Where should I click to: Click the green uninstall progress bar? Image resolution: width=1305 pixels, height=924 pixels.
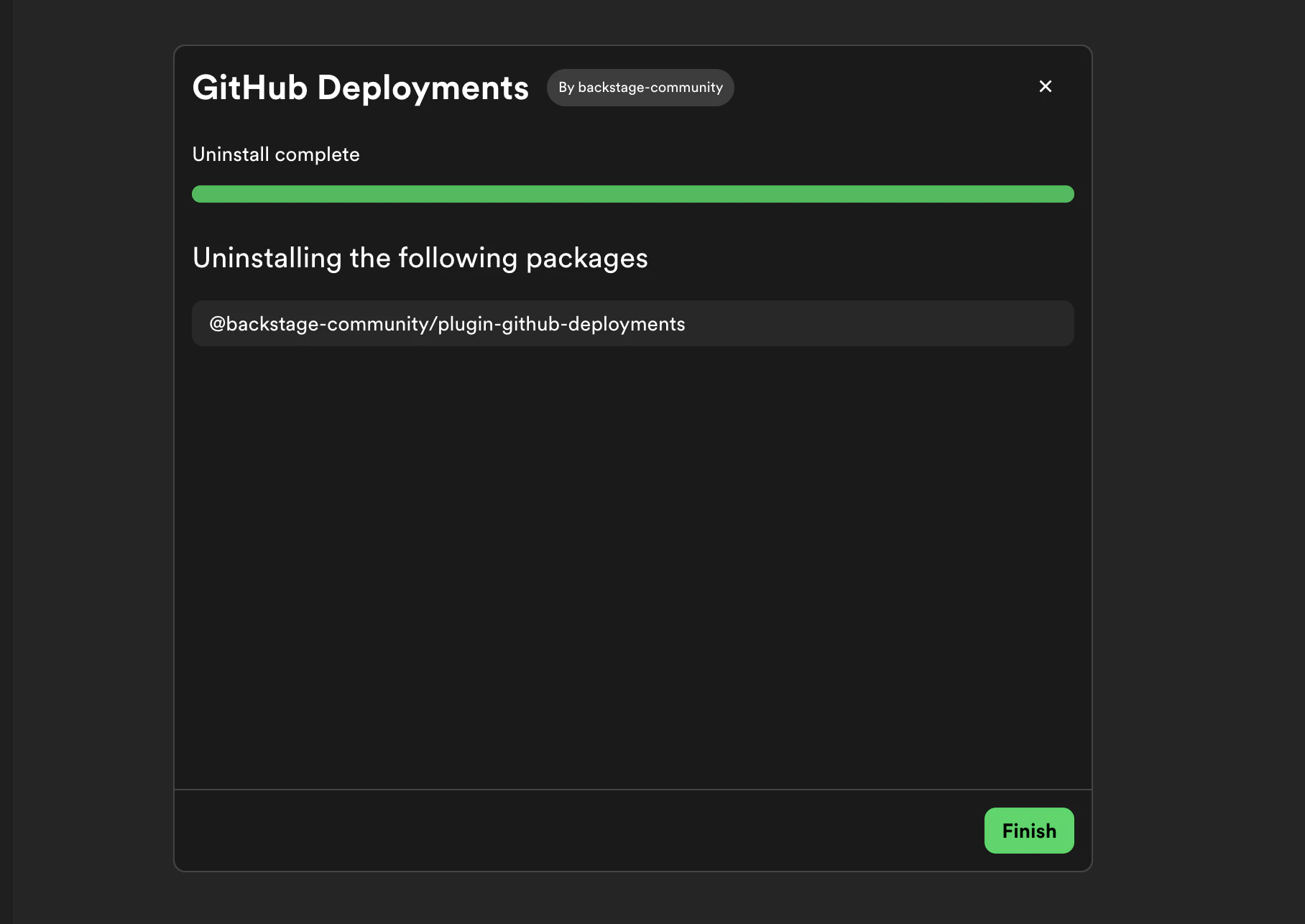633,194
